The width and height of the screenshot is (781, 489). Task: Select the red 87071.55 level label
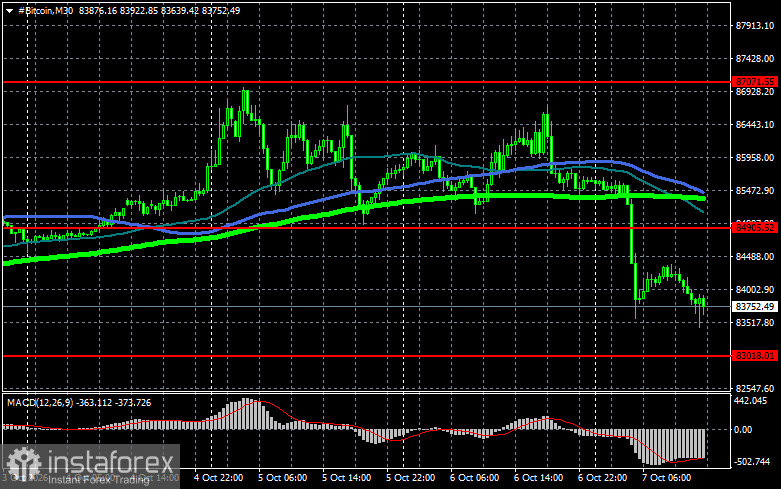(x=755, y=81)
